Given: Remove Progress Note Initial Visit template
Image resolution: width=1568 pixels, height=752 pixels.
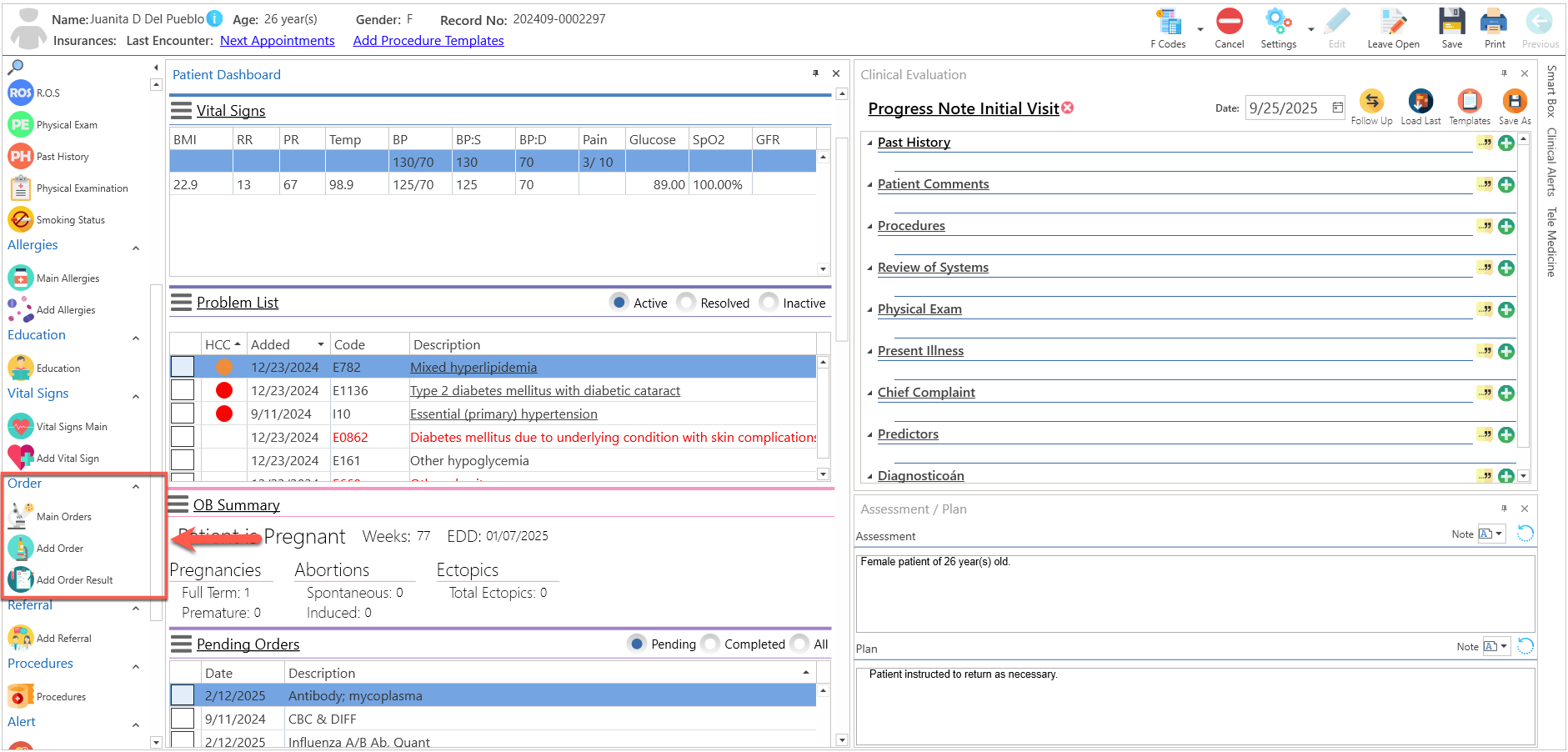Looking at the screenshot, I should (1068, 108).
